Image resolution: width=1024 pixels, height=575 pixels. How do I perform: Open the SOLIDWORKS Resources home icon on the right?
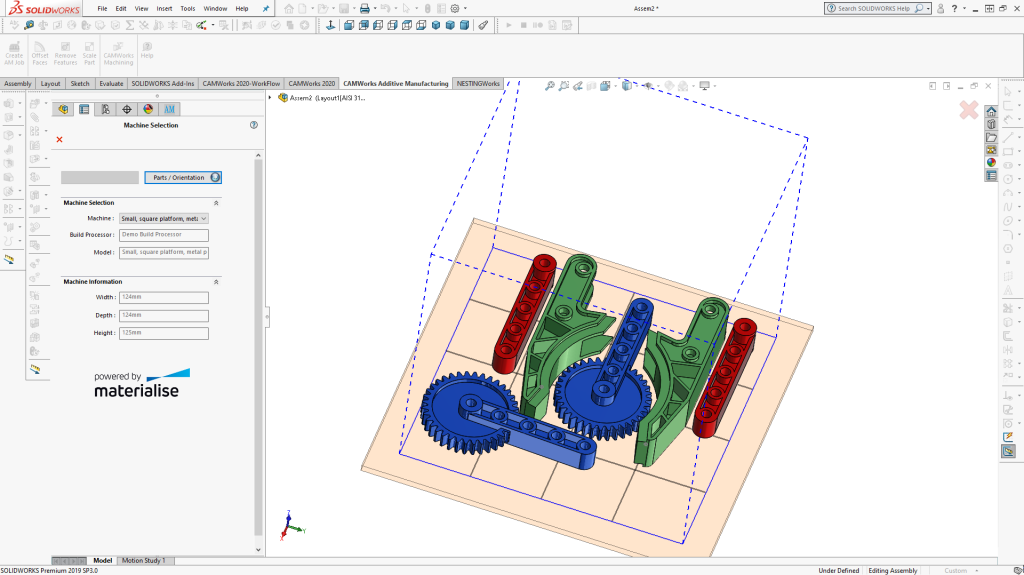click(x=991, y=112)
